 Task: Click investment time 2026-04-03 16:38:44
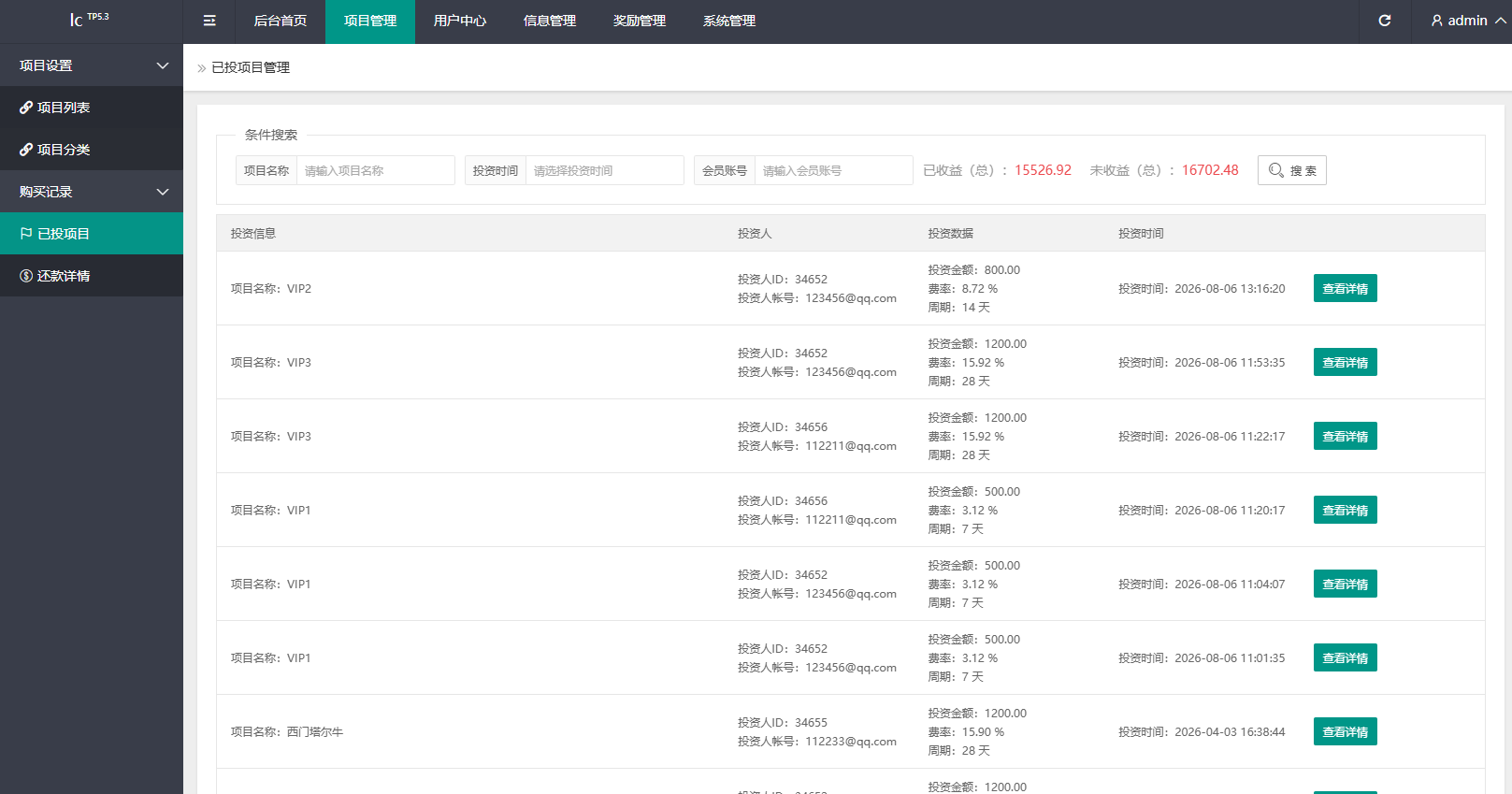1230,732
